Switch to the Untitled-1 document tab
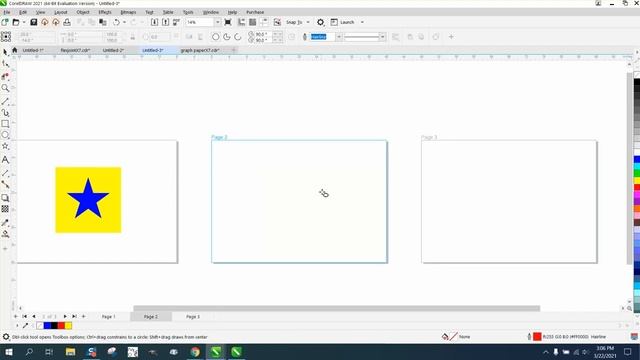640x360 pixels. [33, 50]
